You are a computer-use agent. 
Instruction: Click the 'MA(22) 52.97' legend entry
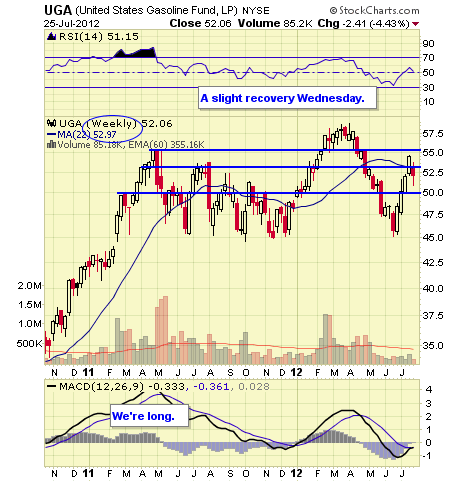(87, 134)
